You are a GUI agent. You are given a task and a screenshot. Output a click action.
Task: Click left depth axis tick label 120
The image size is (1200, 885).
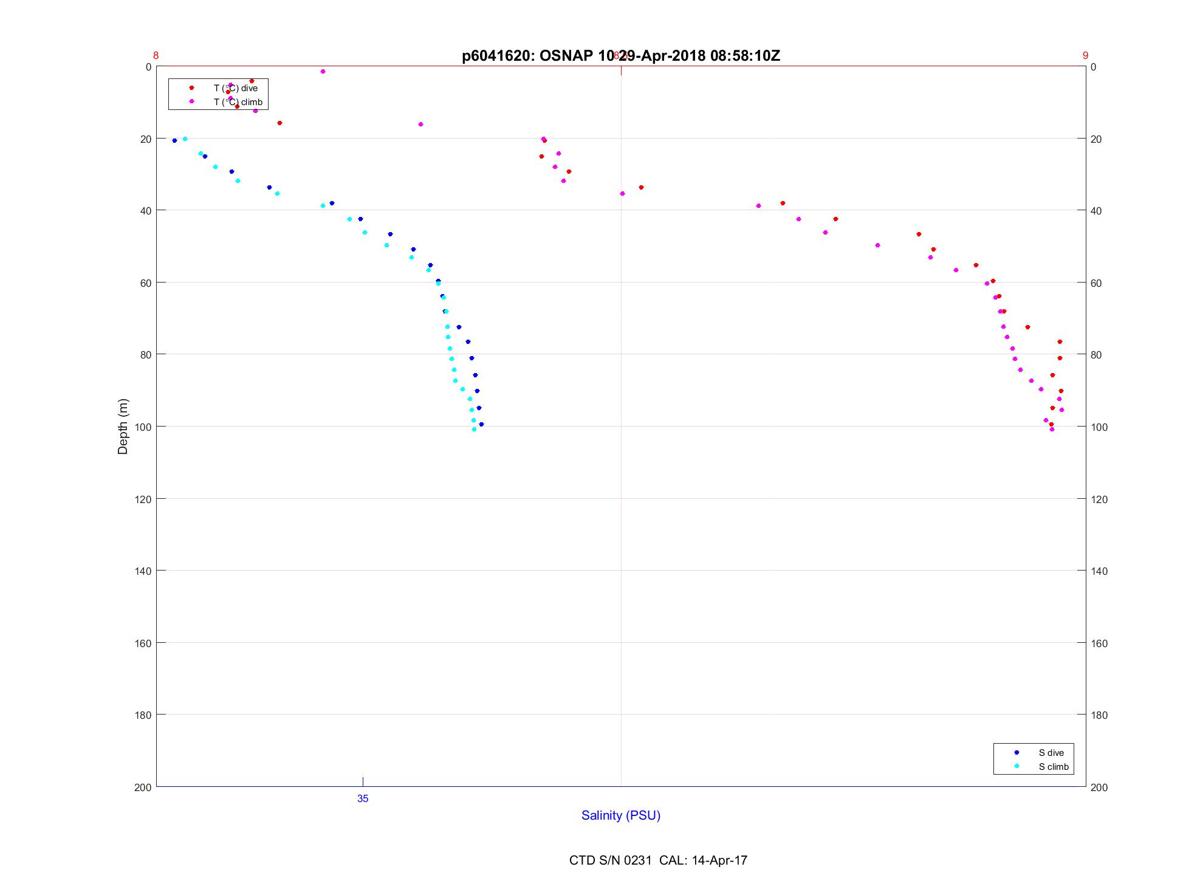point(141,499)
